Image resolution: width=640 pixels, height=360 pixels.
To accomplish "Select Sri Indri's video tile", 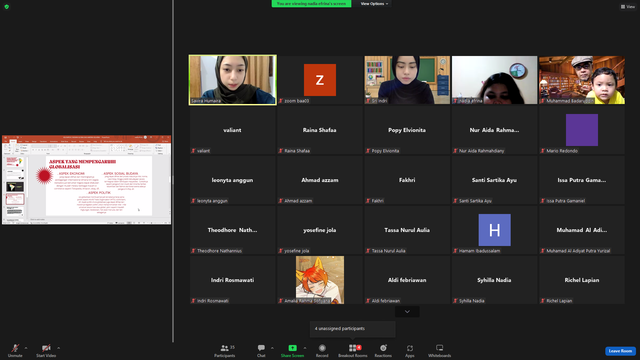I will click(407, 80).
